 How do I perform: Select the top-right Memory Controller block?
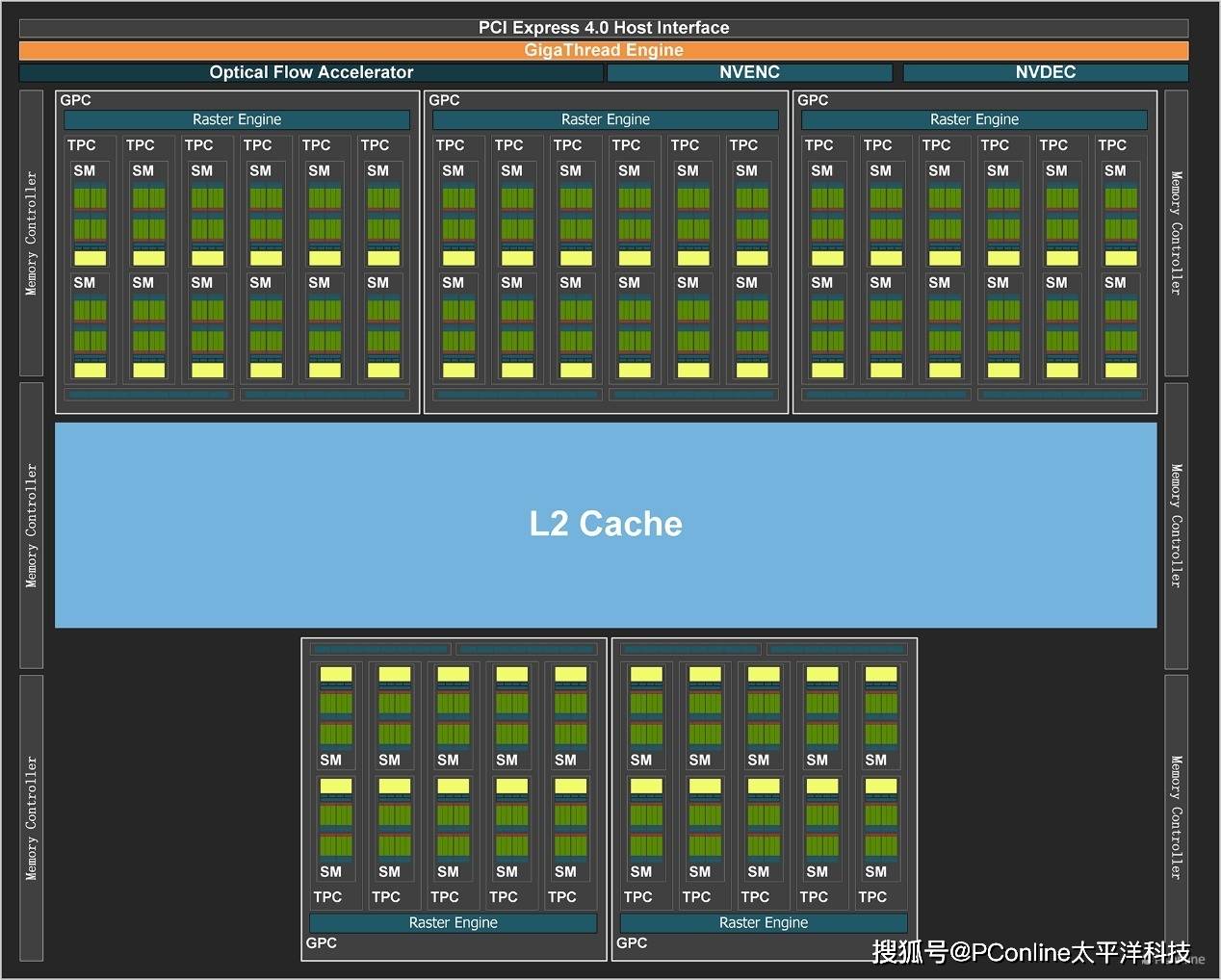1176,233
